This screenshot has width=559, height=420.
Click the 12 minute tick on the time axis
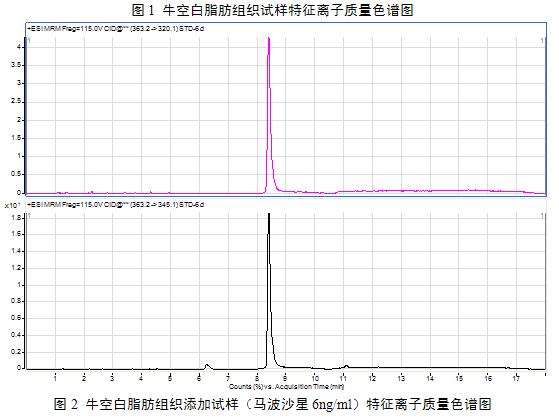(372, 378)
